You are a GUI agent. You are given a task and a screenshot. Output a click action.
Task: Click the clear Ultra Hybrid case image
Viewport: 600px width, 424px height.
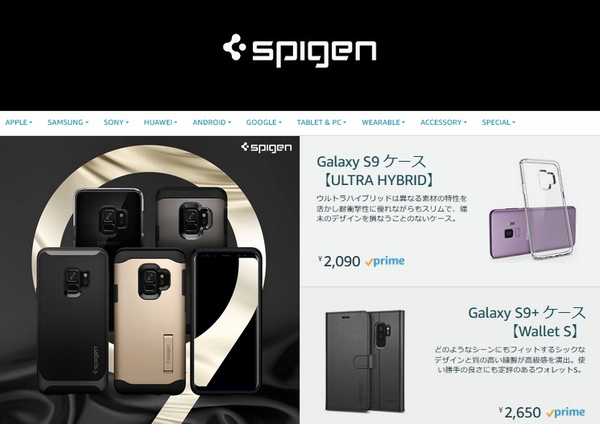[x=533, y=209]
